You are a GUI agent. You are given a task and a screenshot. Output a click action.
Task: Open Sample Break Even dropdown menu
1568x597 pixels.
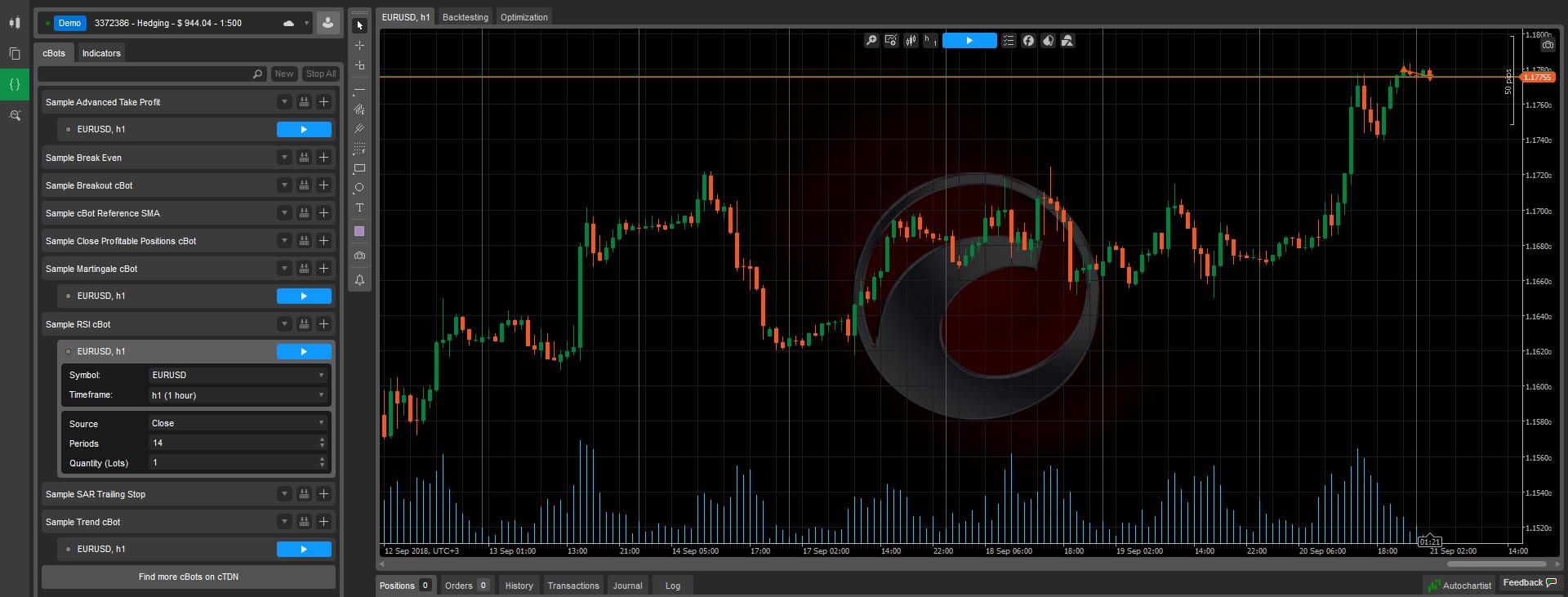(284, 158)
